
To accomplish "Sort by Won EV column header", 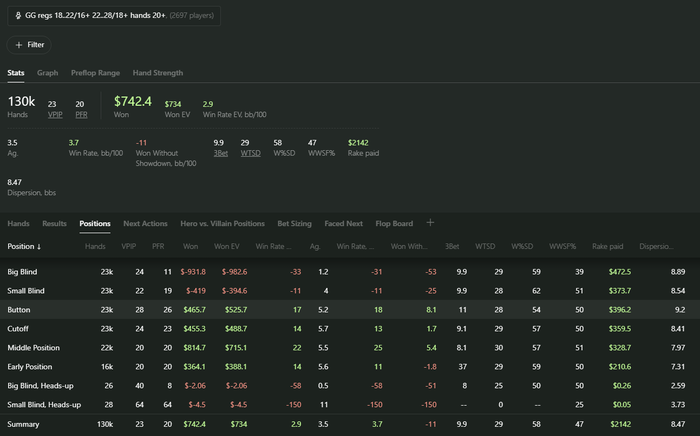I will tap(226, 246).
